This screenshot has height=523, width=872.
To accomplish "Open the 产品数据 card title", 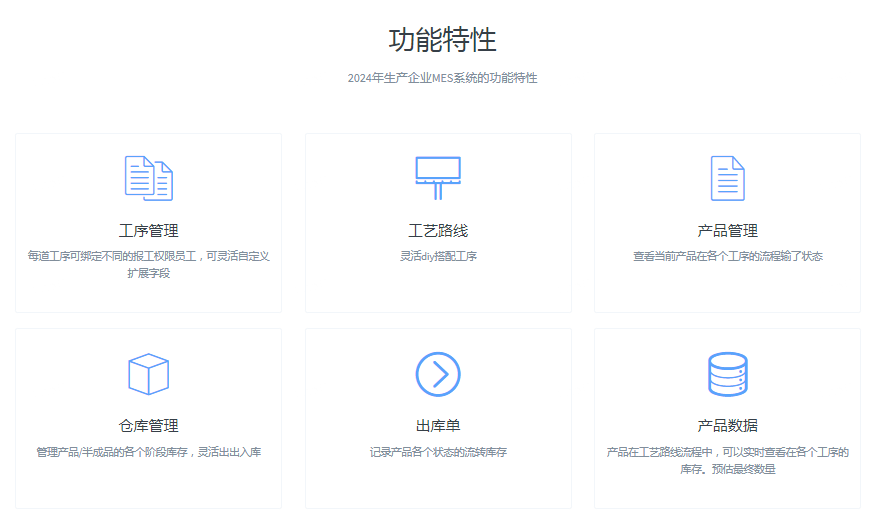I will pos(727,426).
